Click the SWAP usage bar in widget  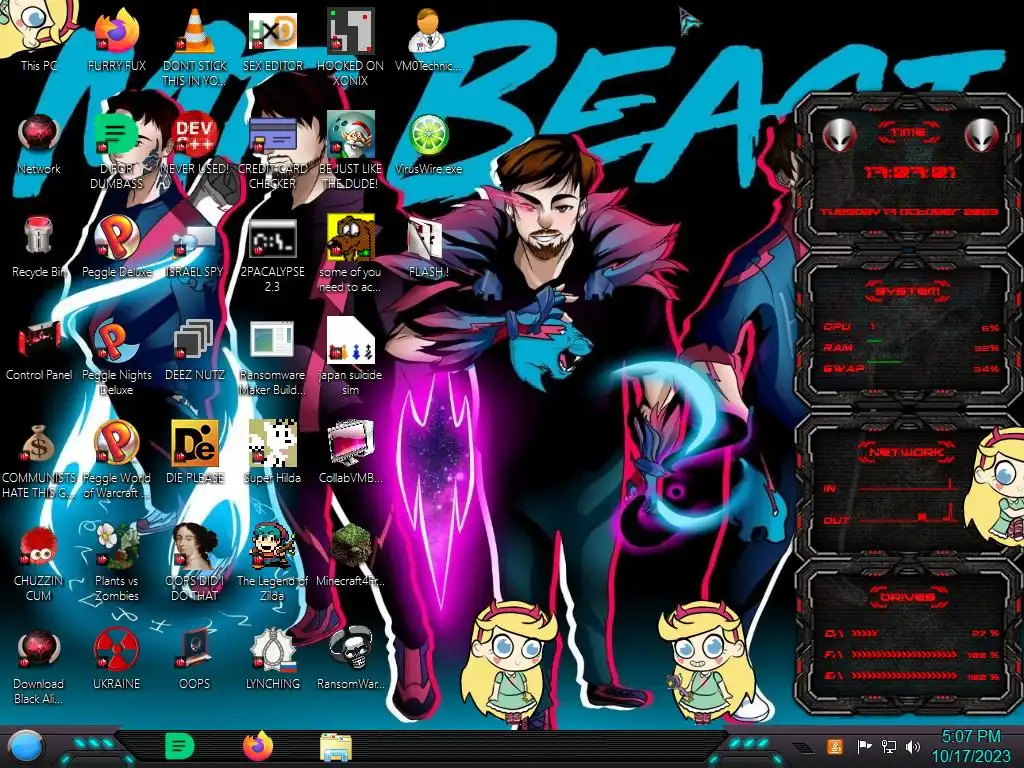pos(884,361)
